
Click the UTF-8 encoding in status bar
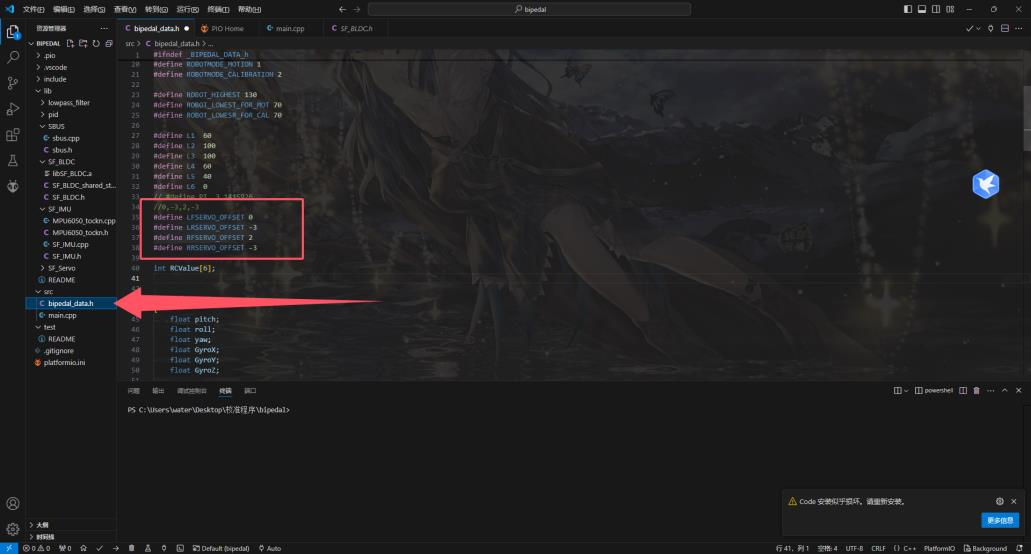(x=854, y=548)
